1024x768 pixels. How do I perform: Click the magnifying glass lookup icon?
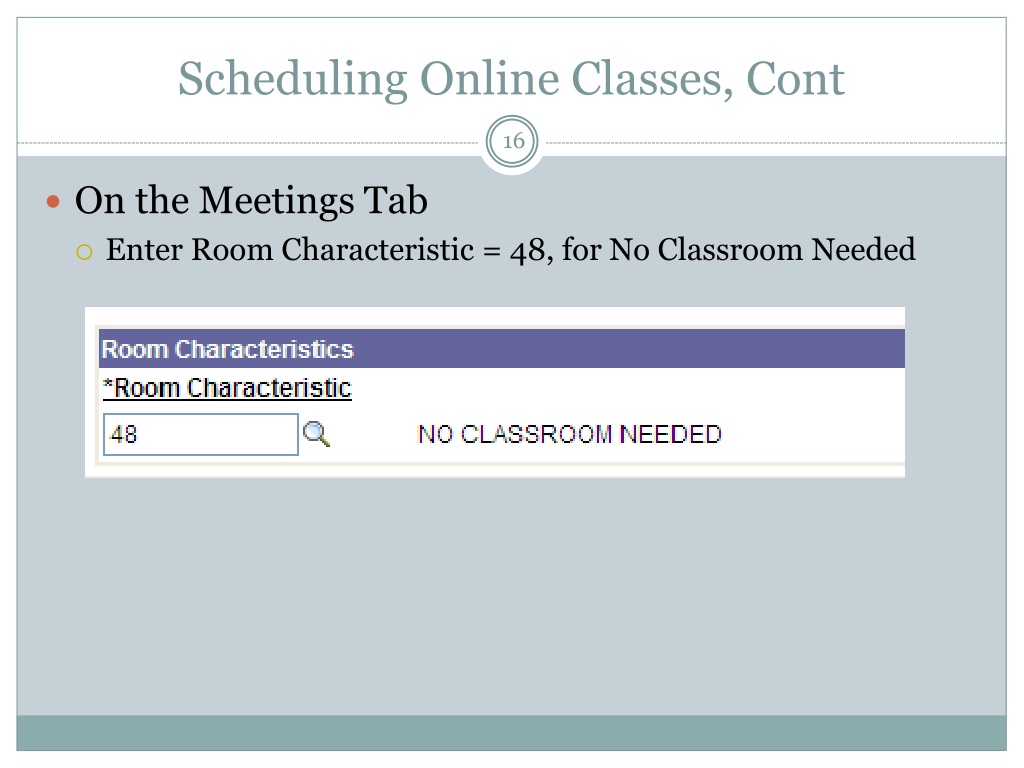click(x=317, y=434)
